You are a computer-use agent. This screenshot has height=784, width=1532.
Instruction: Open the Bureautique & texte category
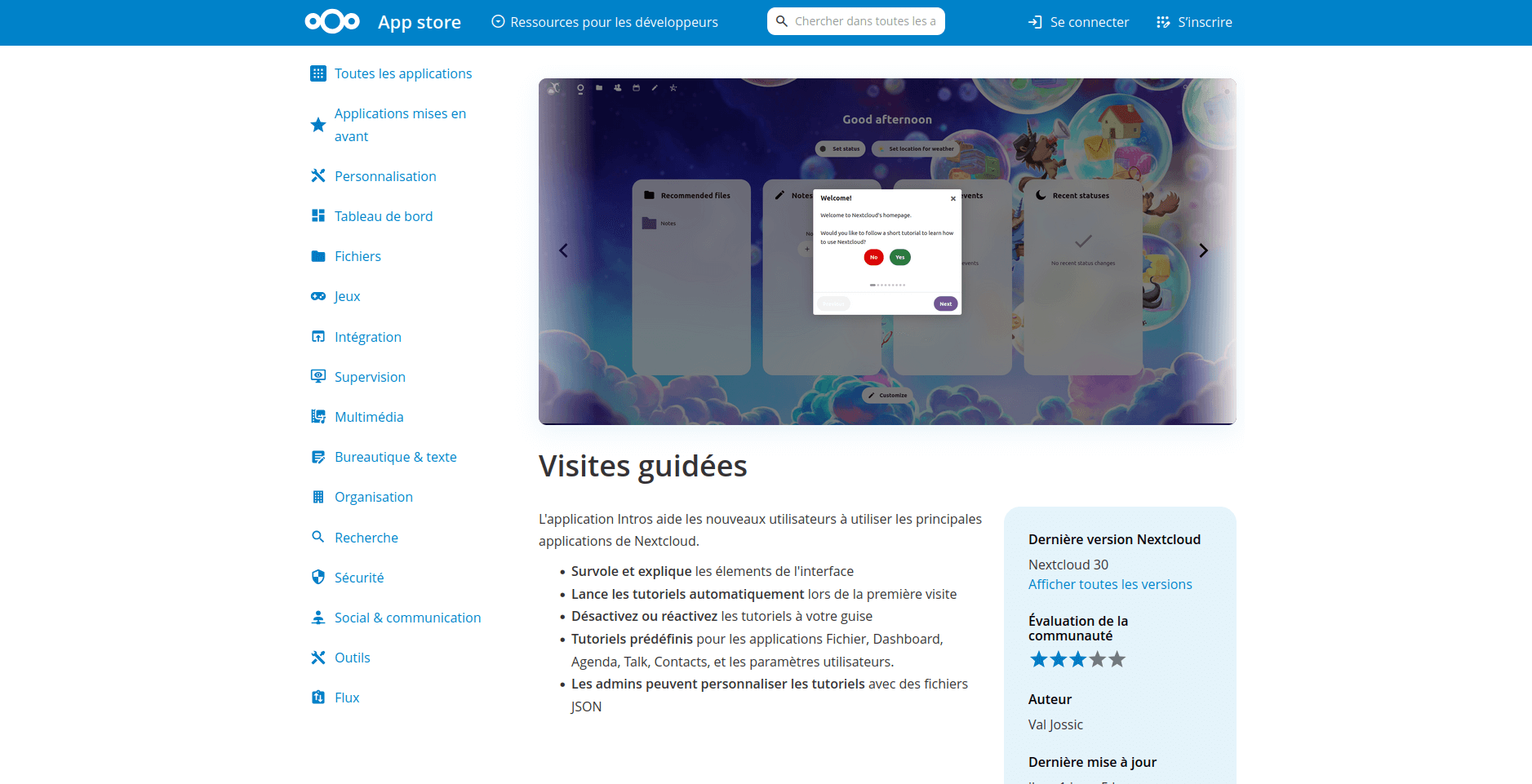[x=395, y=457]
